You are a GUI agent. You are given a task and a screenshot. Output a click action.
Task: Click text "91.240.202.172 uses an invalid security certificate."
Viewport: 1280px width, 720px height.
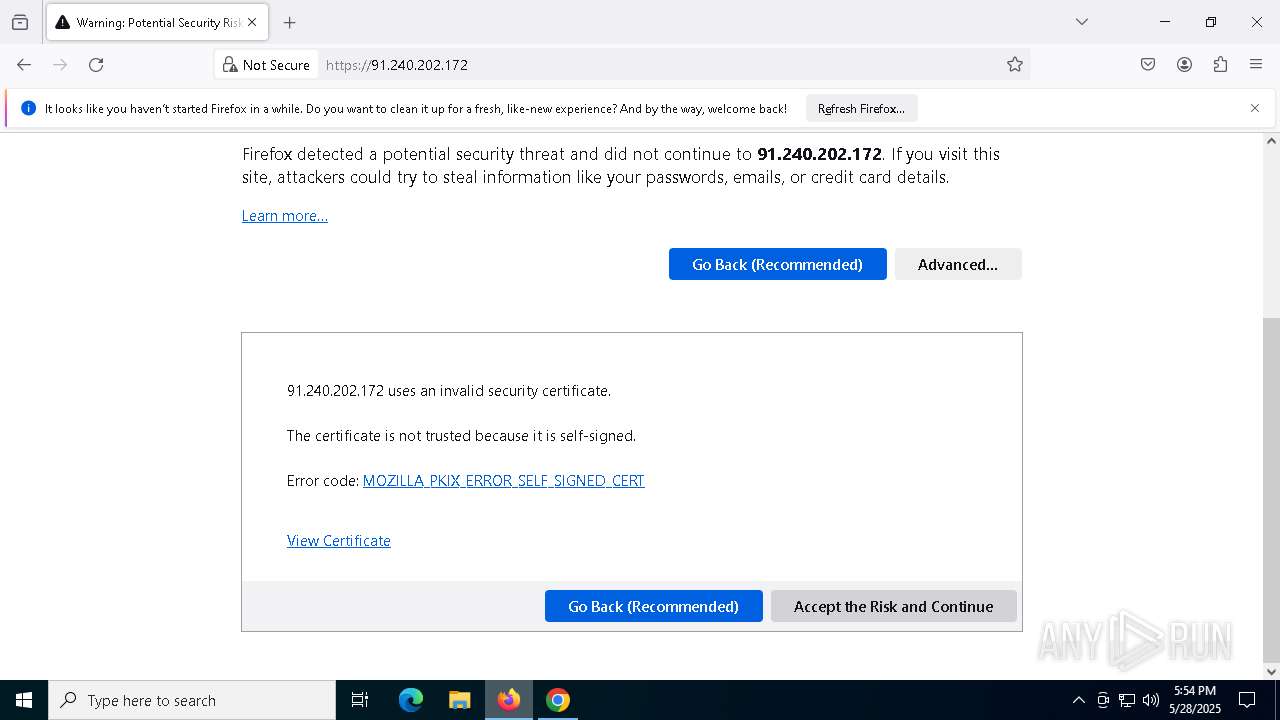click(449, 391)
